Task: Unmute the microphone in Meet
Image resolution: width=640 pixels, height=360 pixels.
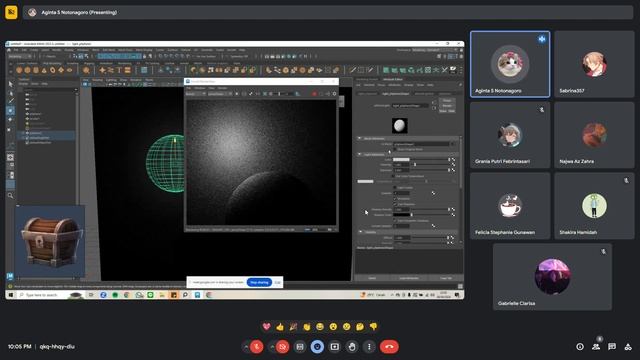Action: (x=256, y=347)
